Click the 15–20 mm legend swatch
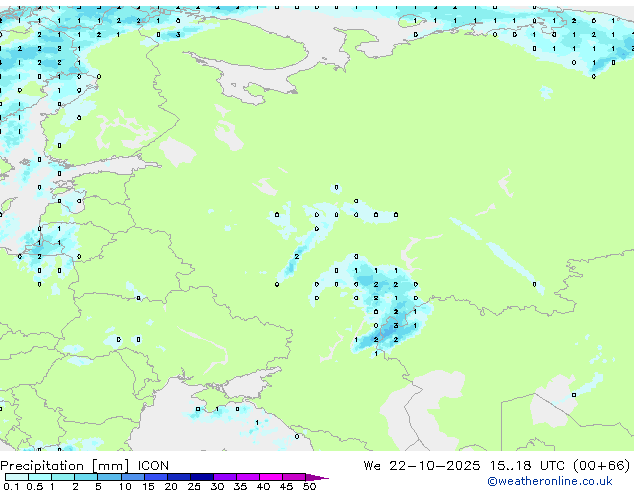The width and height of the screenshot is (634, 490). [156, 477]
